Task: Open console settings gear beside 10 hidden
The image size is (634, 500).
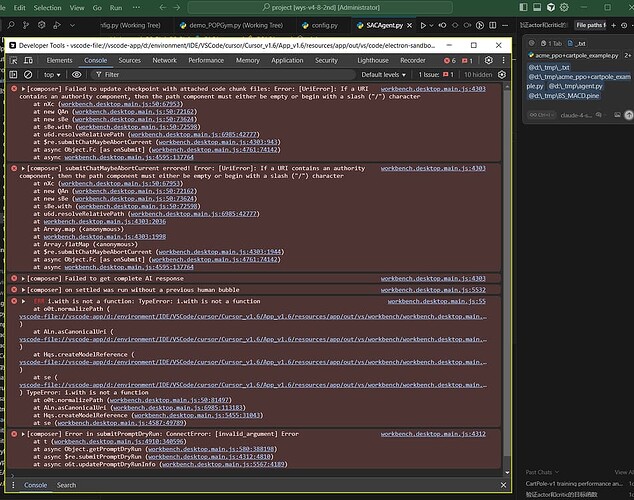Action: [502, 74]
